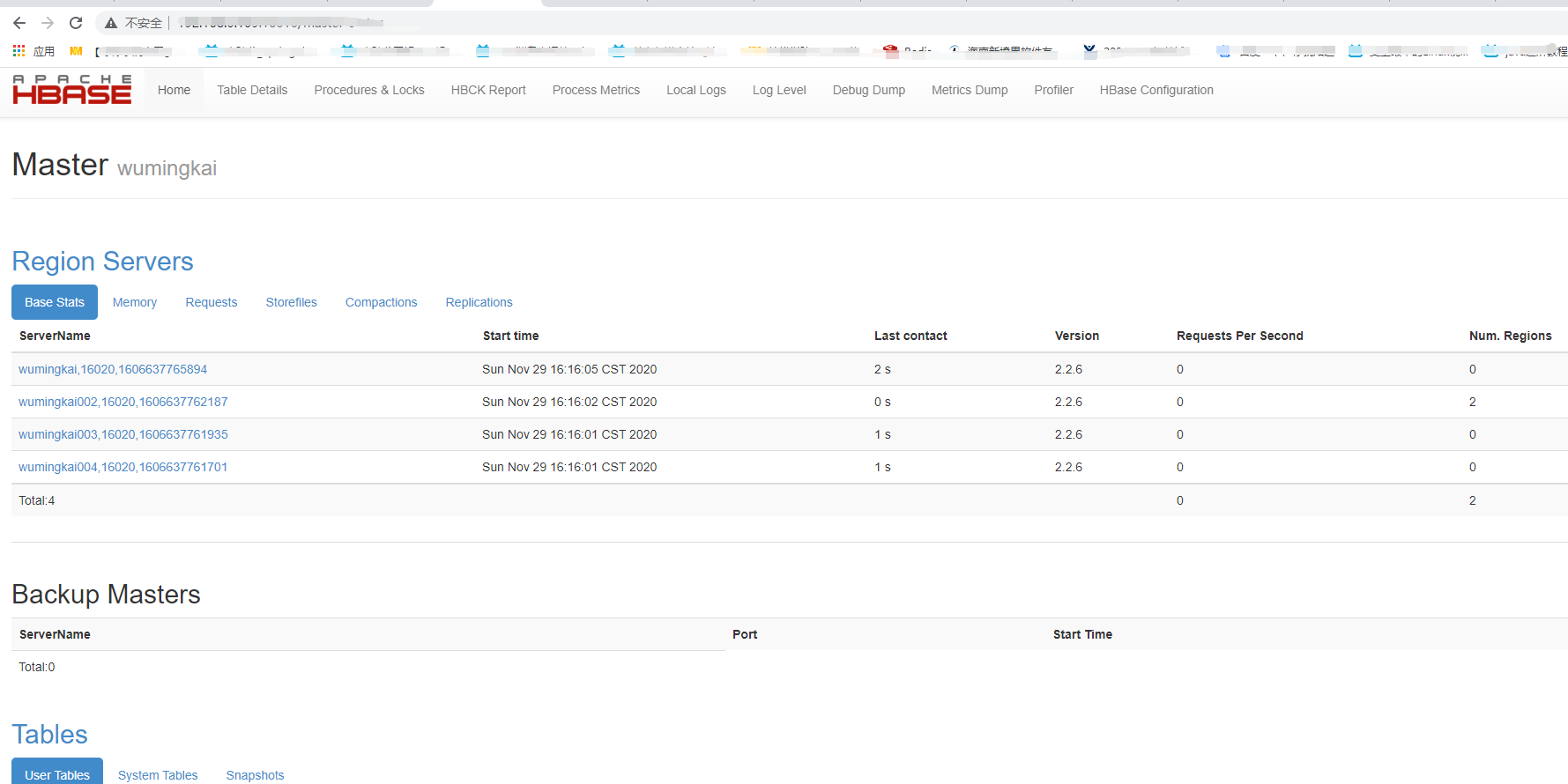Click the not-secure warning triangle icon
The height and width of the screenshot is (784, 1568).
(x=111, y=23)
